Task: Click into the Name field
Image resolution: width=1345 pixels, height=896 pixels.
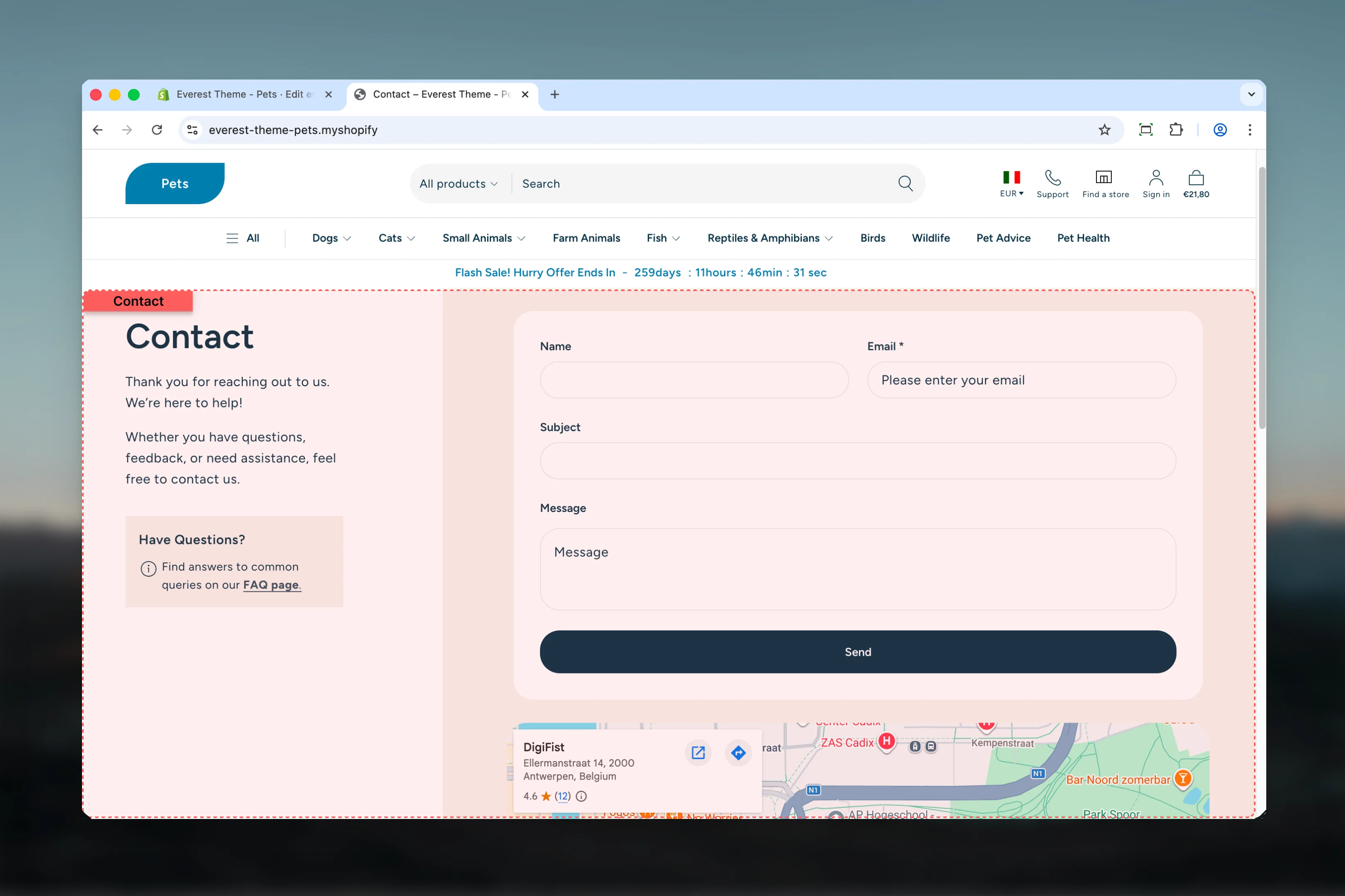Action: tap(694, 380)
